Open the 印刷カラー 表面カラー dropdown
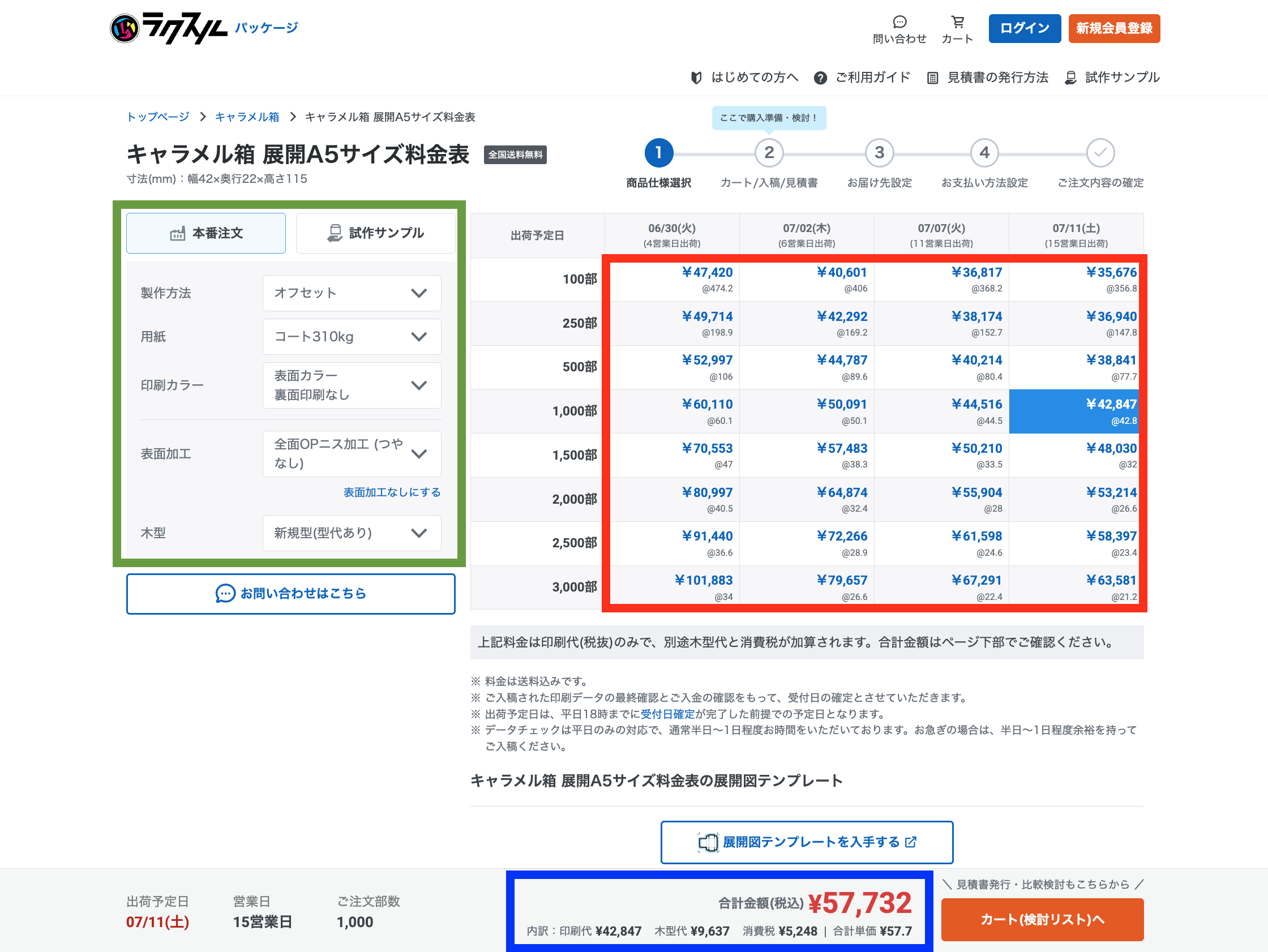 pos(352,385)
